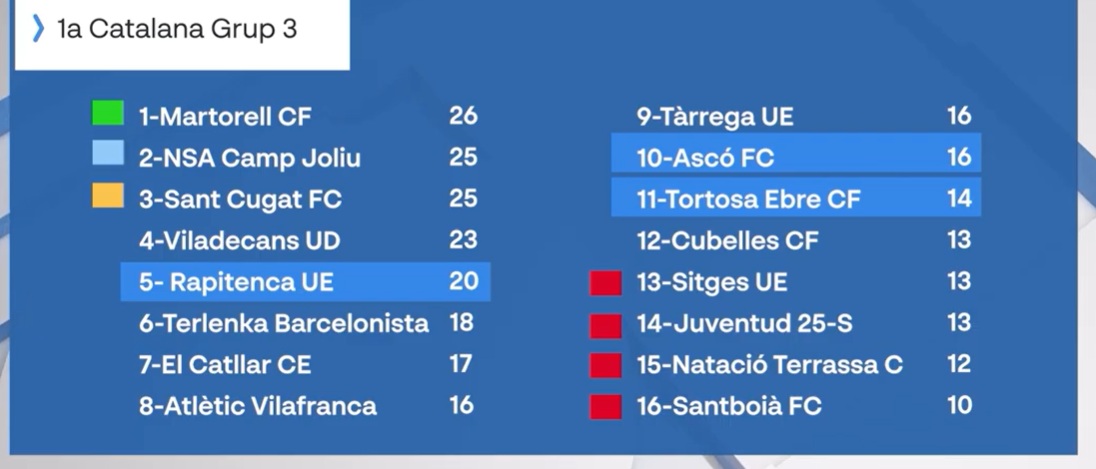
Task: Click the Viladecans UD team name
Action: coord(239,241)
